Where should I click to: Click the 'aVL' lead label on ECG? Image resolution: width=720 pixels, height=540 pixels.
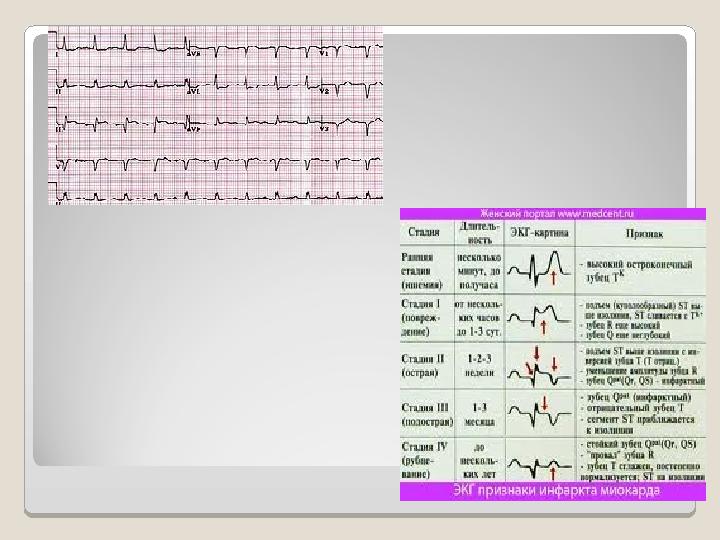[193, 92]
